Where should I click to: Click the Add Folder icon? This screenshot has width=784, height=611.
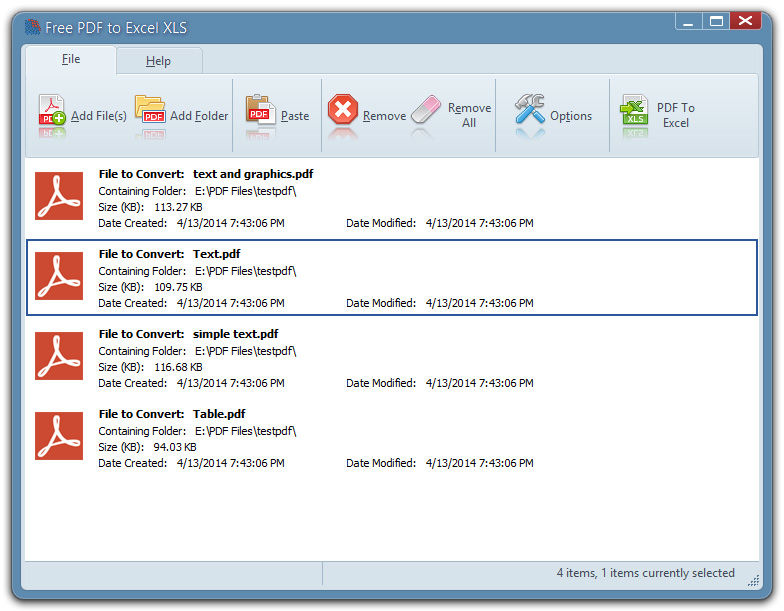point(150,109)
